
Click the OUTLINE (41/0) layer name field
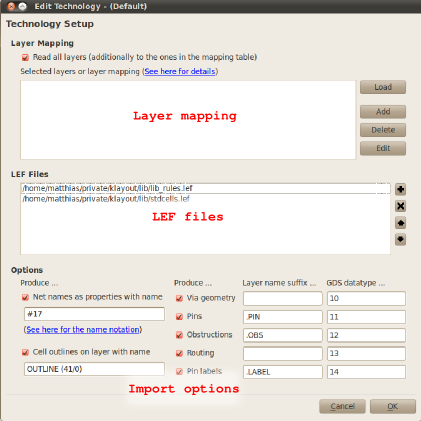pyautogui.click(x=94, y=369)
